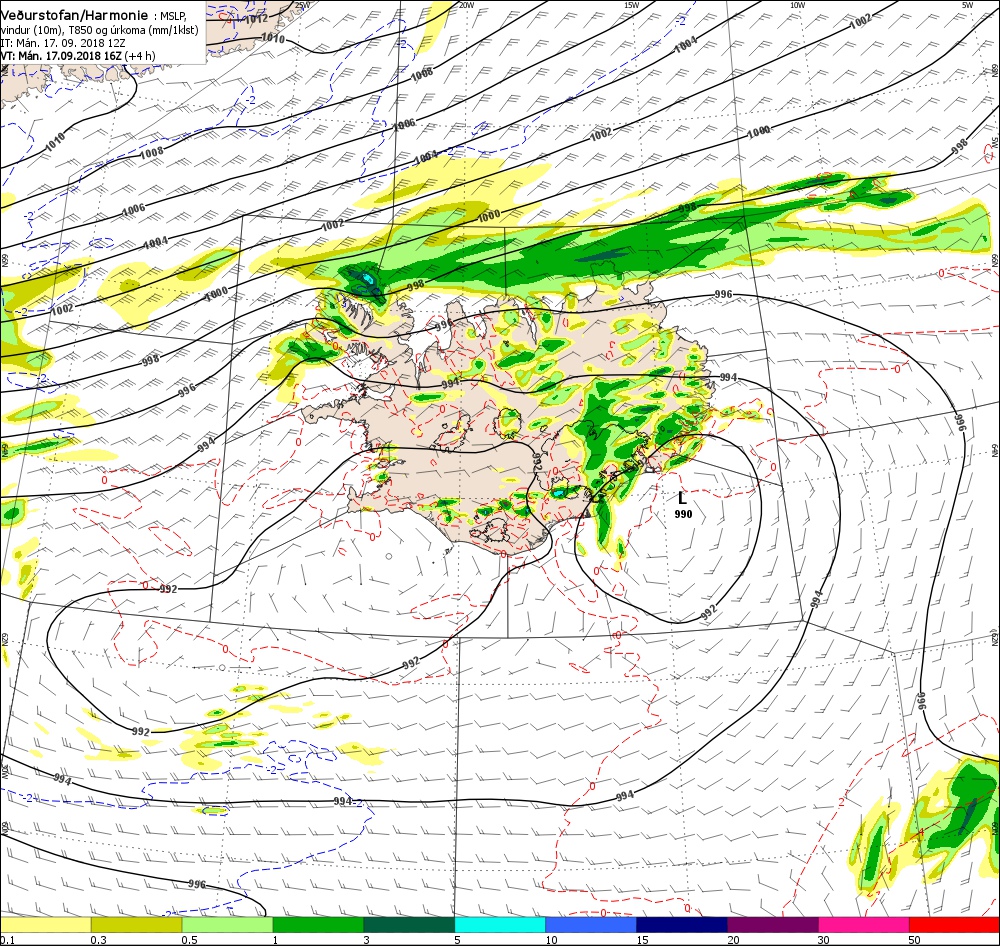The image size is (1000, 946).
Task: Select the dark green 3 mm legend swatch
Action: pyautogui.click(x=409, y=925)
